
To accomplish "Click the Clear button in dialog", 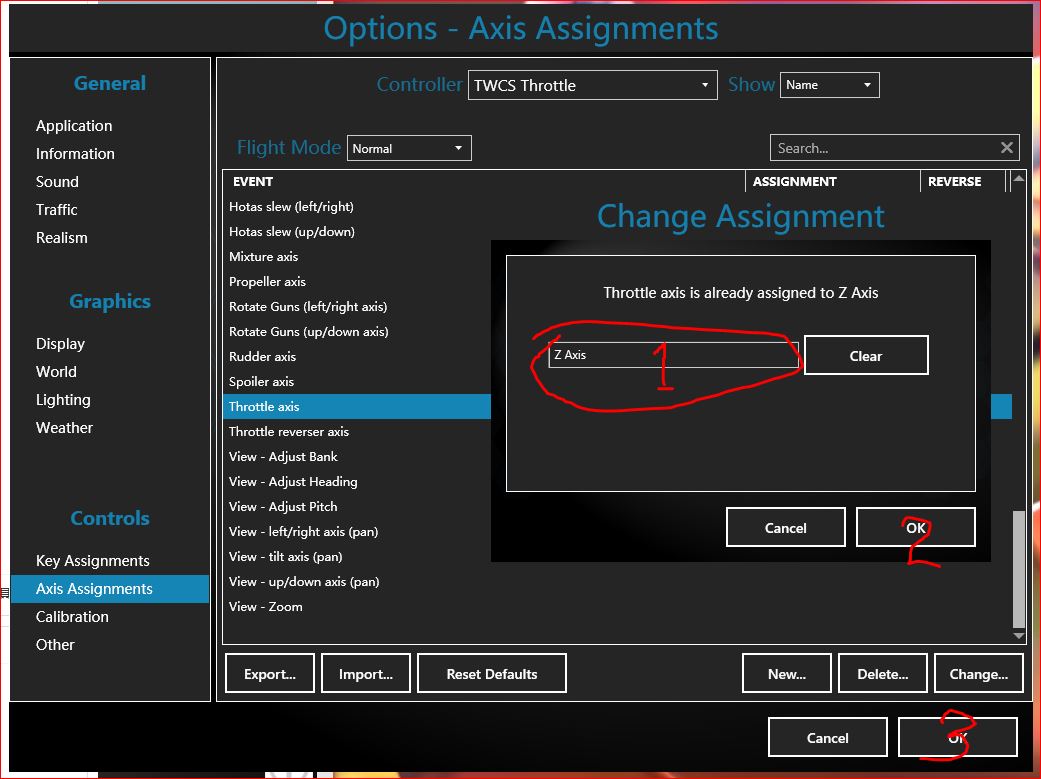I will [x=865, y=356].
